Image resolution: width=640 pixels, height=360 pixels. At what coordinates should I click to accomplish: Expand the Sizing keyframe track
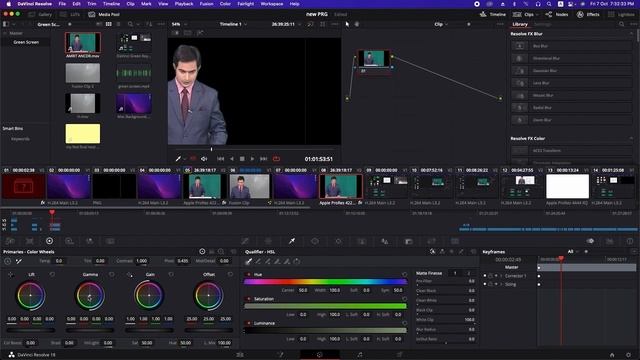(x=501, y=284)
